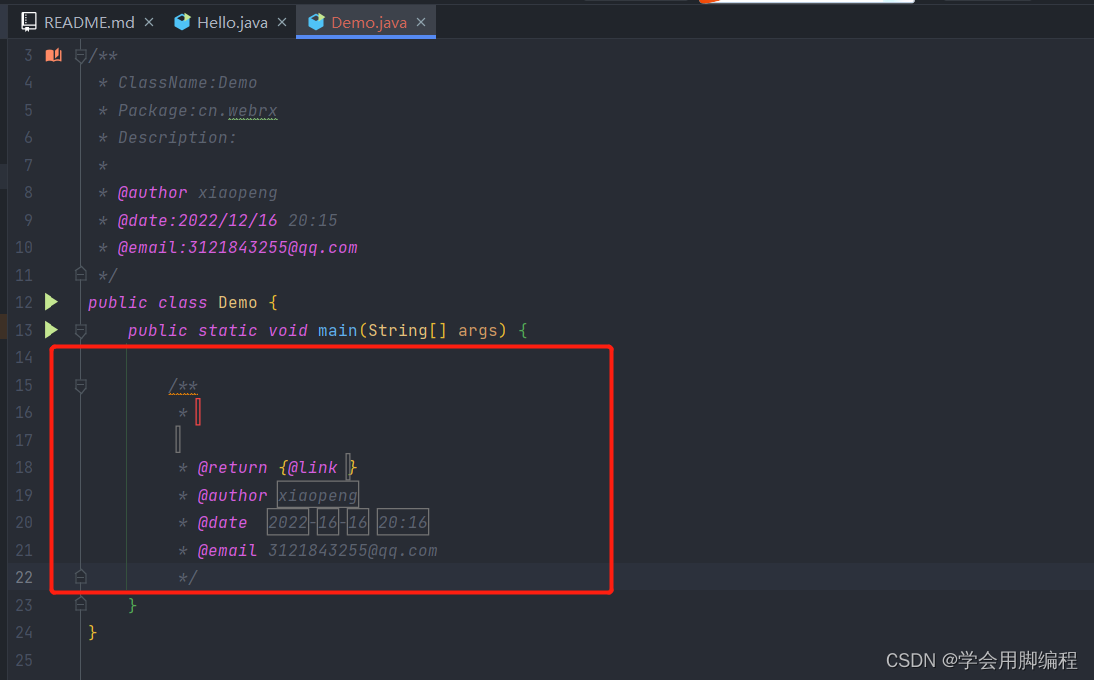The height and width of the screenshot is (680, 1094).
Task: Click the Hello.java class file icon
Action: coord(182,22)
